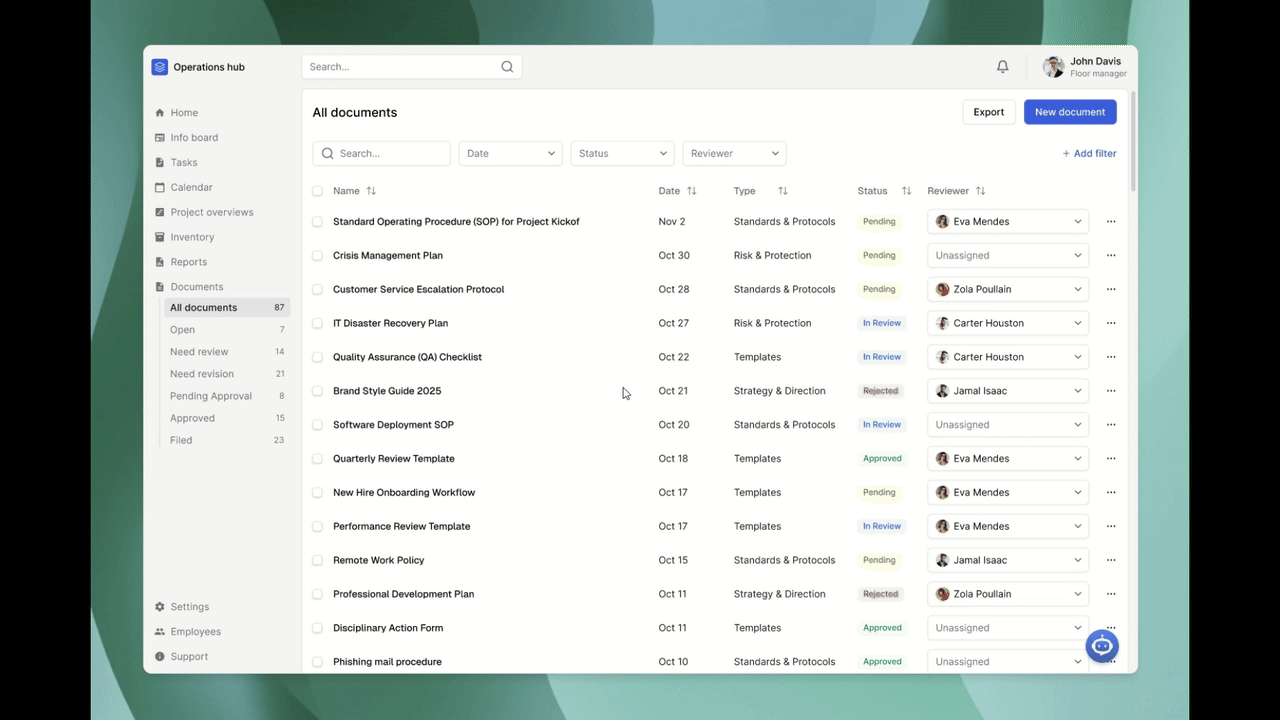Check the IT Disaster Recovery Plan checkbox
The image size is (1280, 720).
point(317,324)
